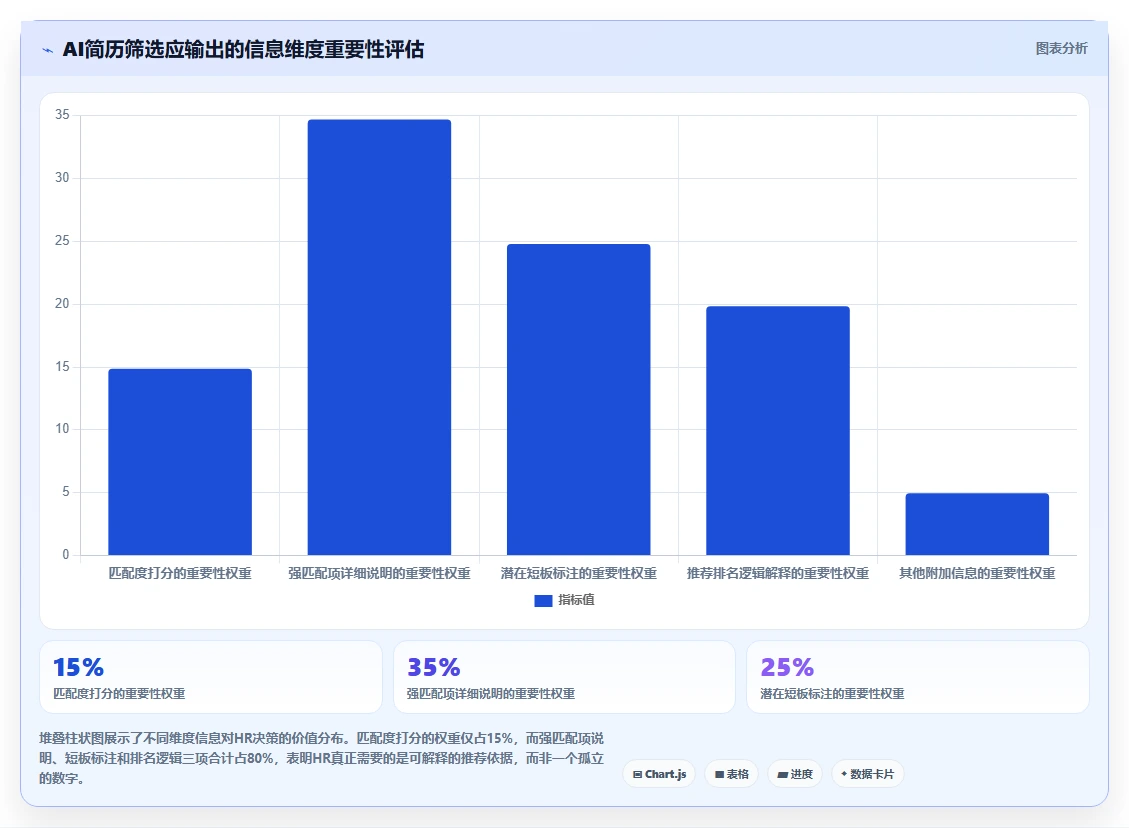This screenshot has height=828, width=1129.
Task: Click the card caption 潜在短板标注的重要性权重
Action: coord(832,693)
